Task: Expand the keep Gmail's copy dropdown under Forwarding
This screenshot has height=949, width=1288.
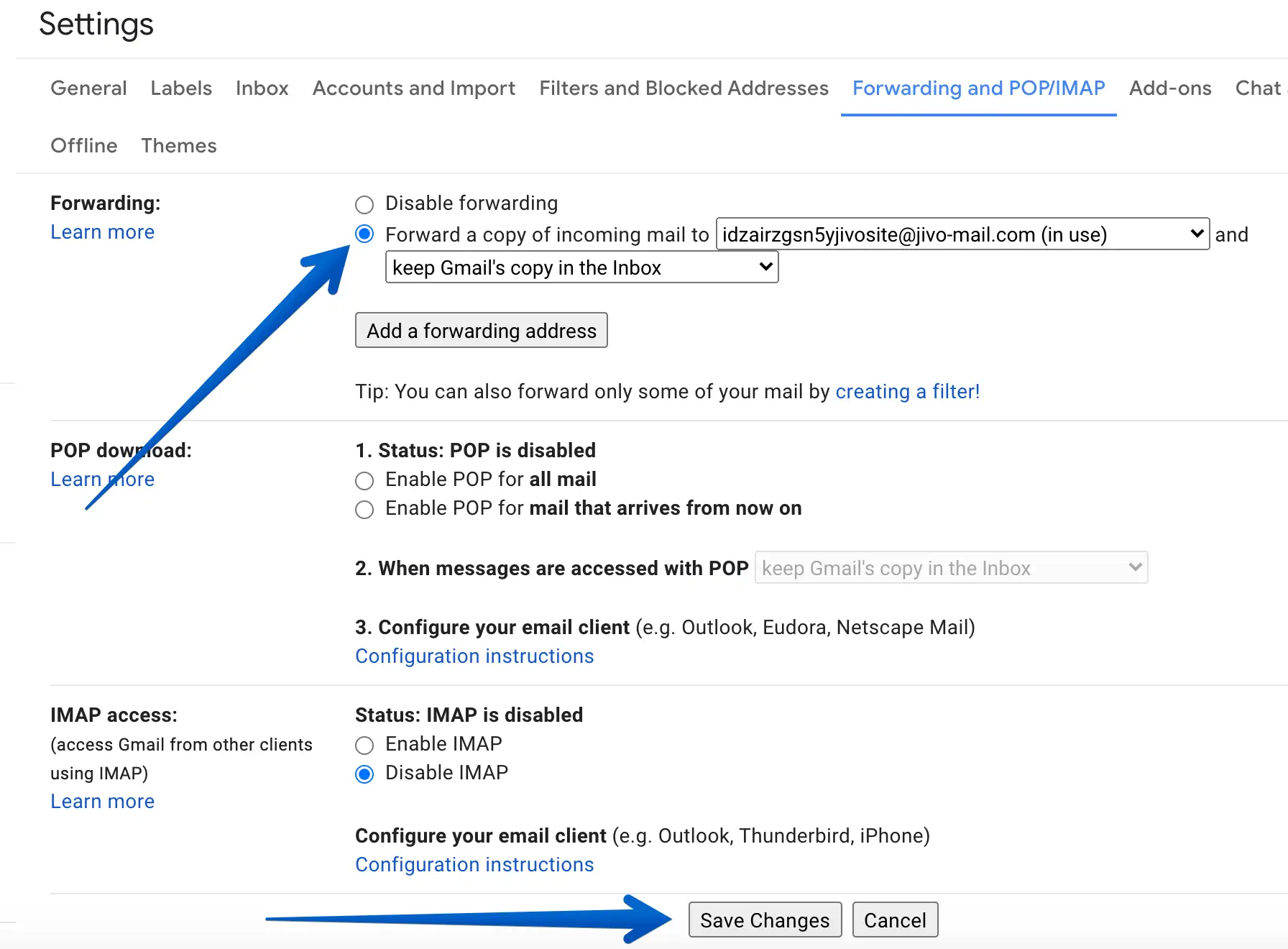Action: coord(581,267)
